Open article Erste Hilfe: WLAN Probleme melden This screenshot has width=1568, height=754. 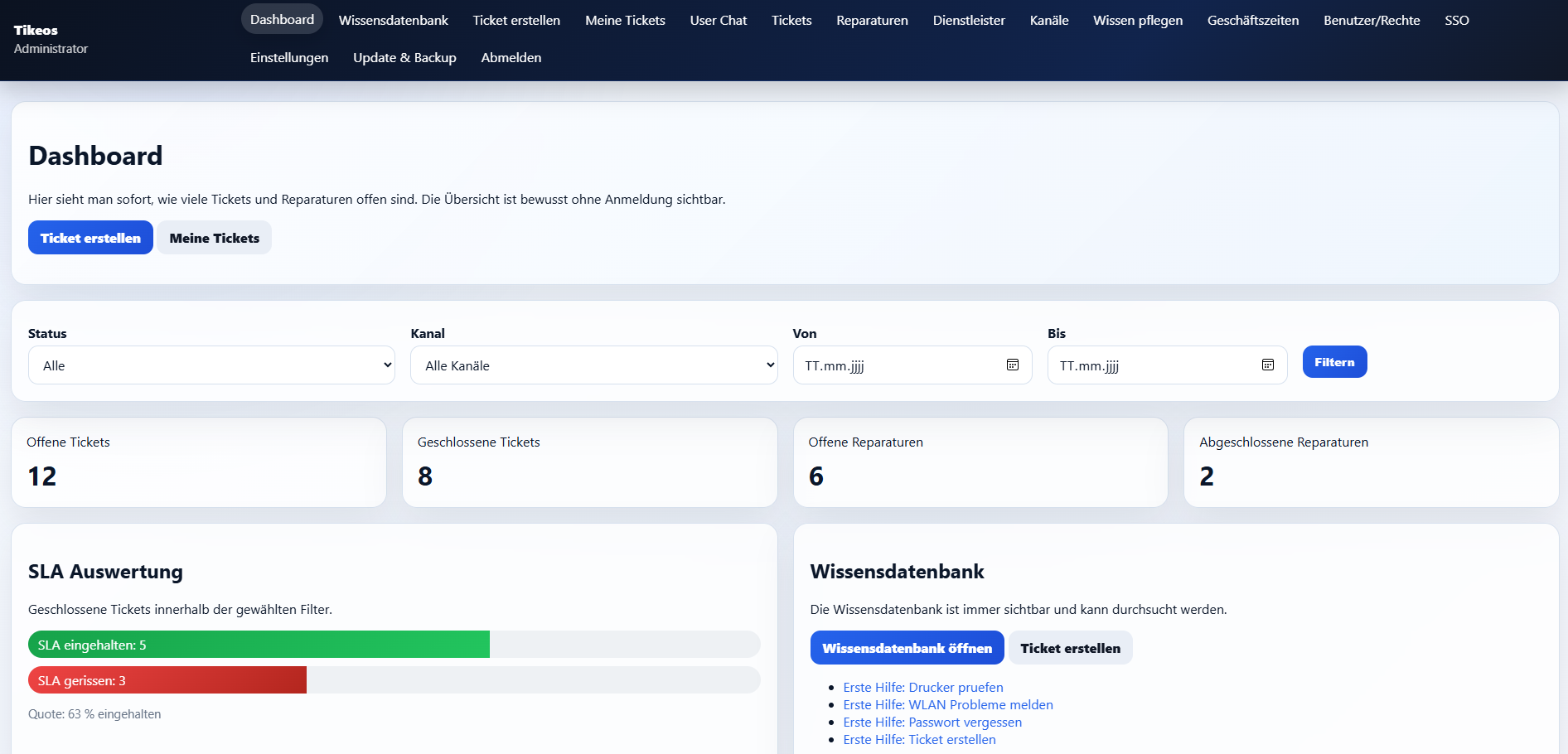(x=948, y=704)
